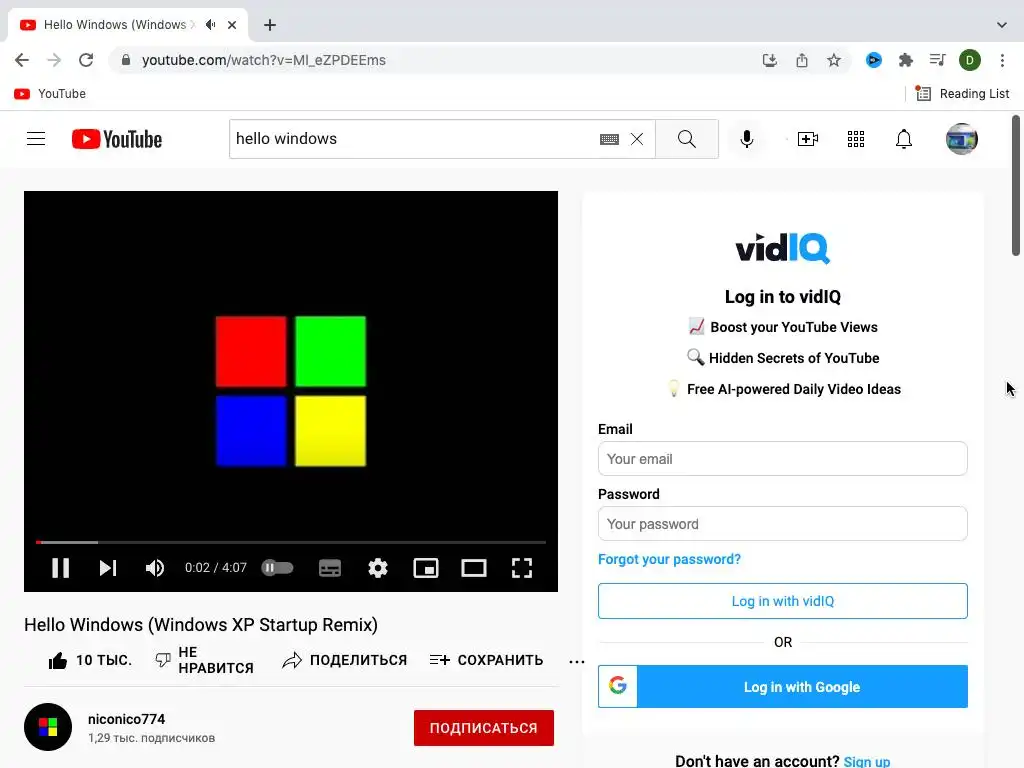Mute the video player volume
Image resolution: width=1024 pixels, height=768 pixels.
155,568
